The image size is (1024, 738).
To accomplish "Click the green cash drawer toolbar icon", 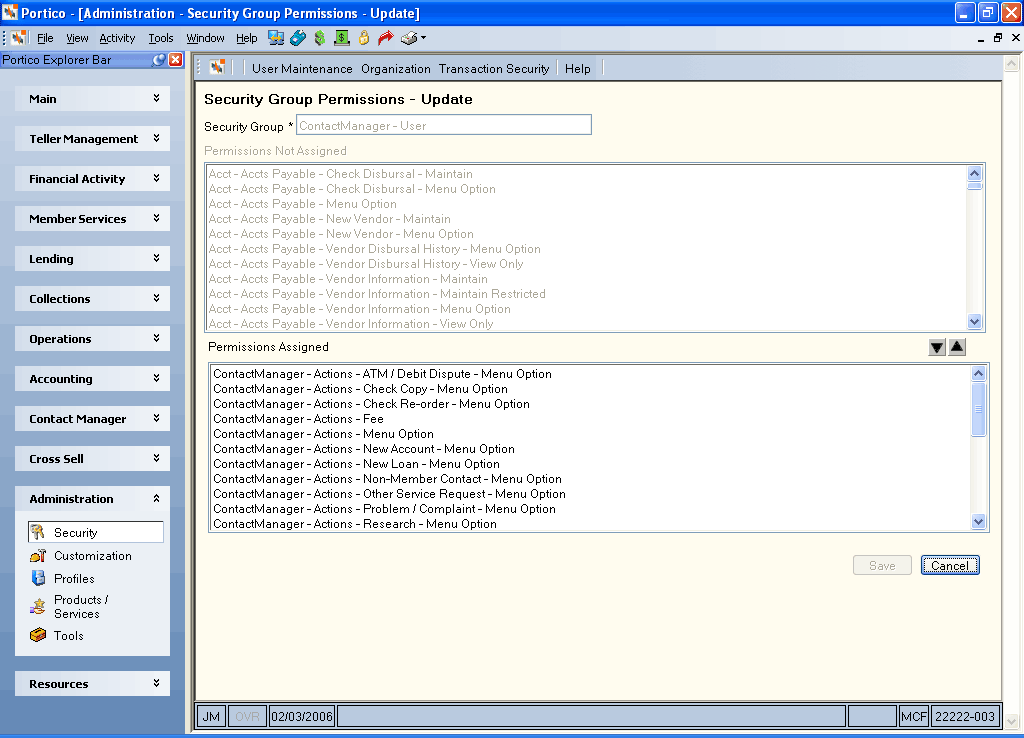I will 342,38.
